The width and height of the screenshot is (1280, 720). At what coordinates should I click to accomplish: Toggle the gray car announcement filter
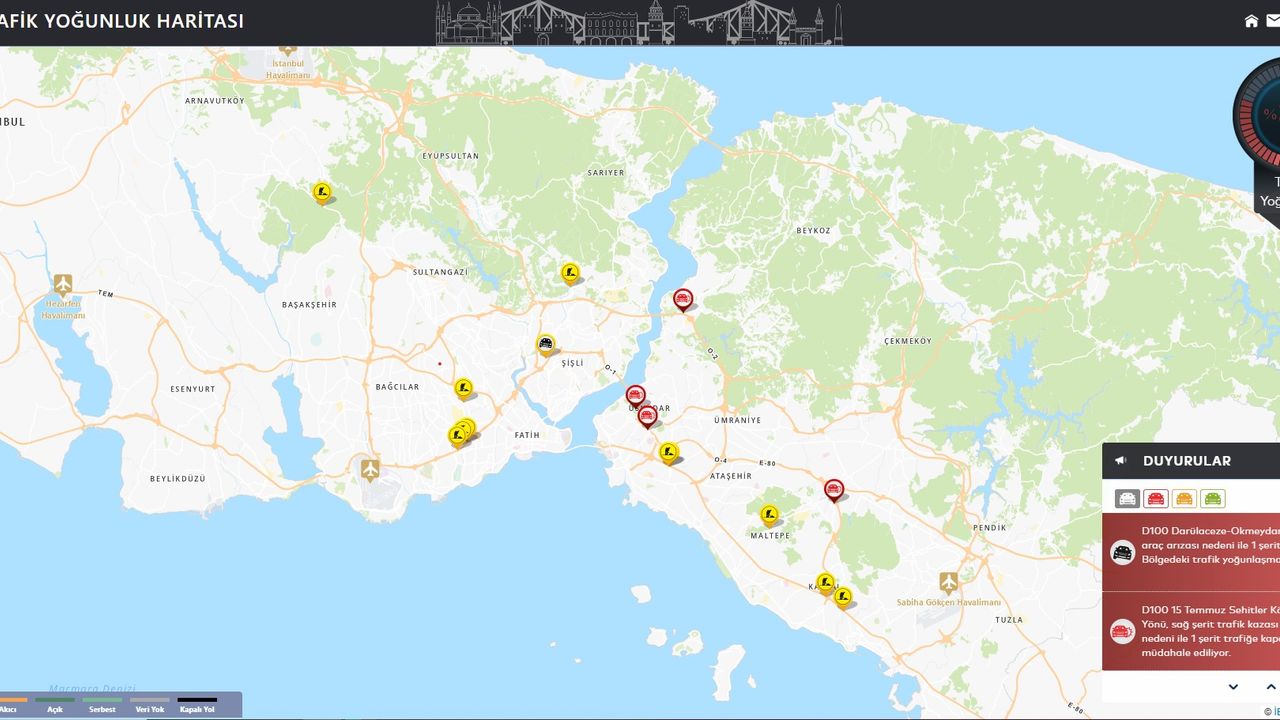pos(1127,498)
